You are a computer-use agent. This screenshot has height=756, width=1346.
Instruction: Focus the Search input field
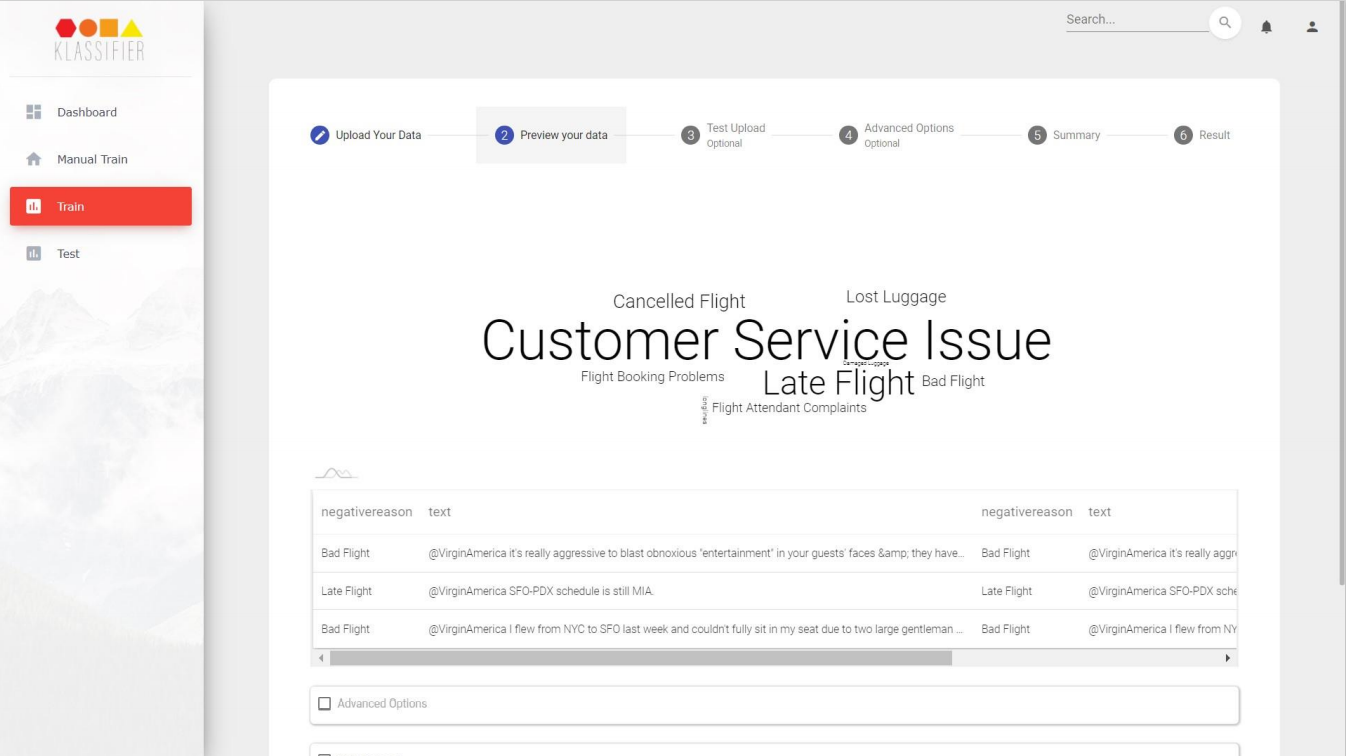[1135, 20]
